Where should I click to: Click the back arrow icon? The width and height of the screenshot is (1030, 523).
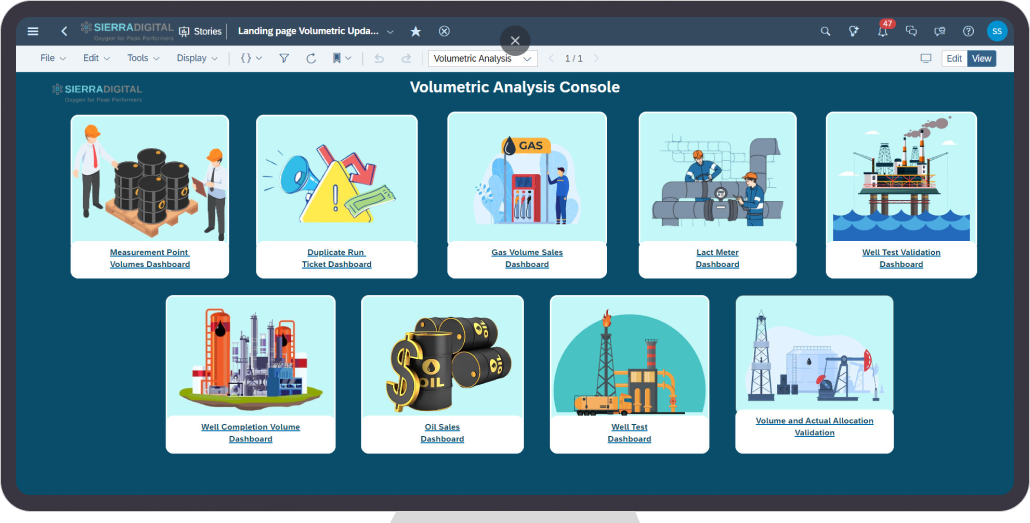point(64,31)
